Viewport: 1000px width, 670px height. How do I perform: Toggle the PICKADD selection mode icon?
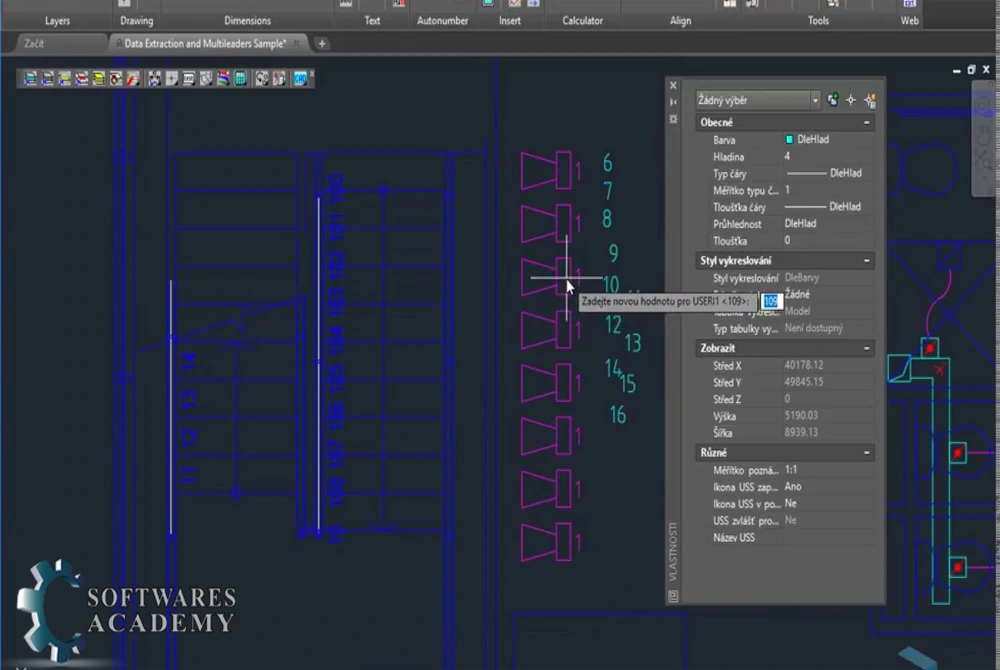pyautogui.click(x=833, y=99)
